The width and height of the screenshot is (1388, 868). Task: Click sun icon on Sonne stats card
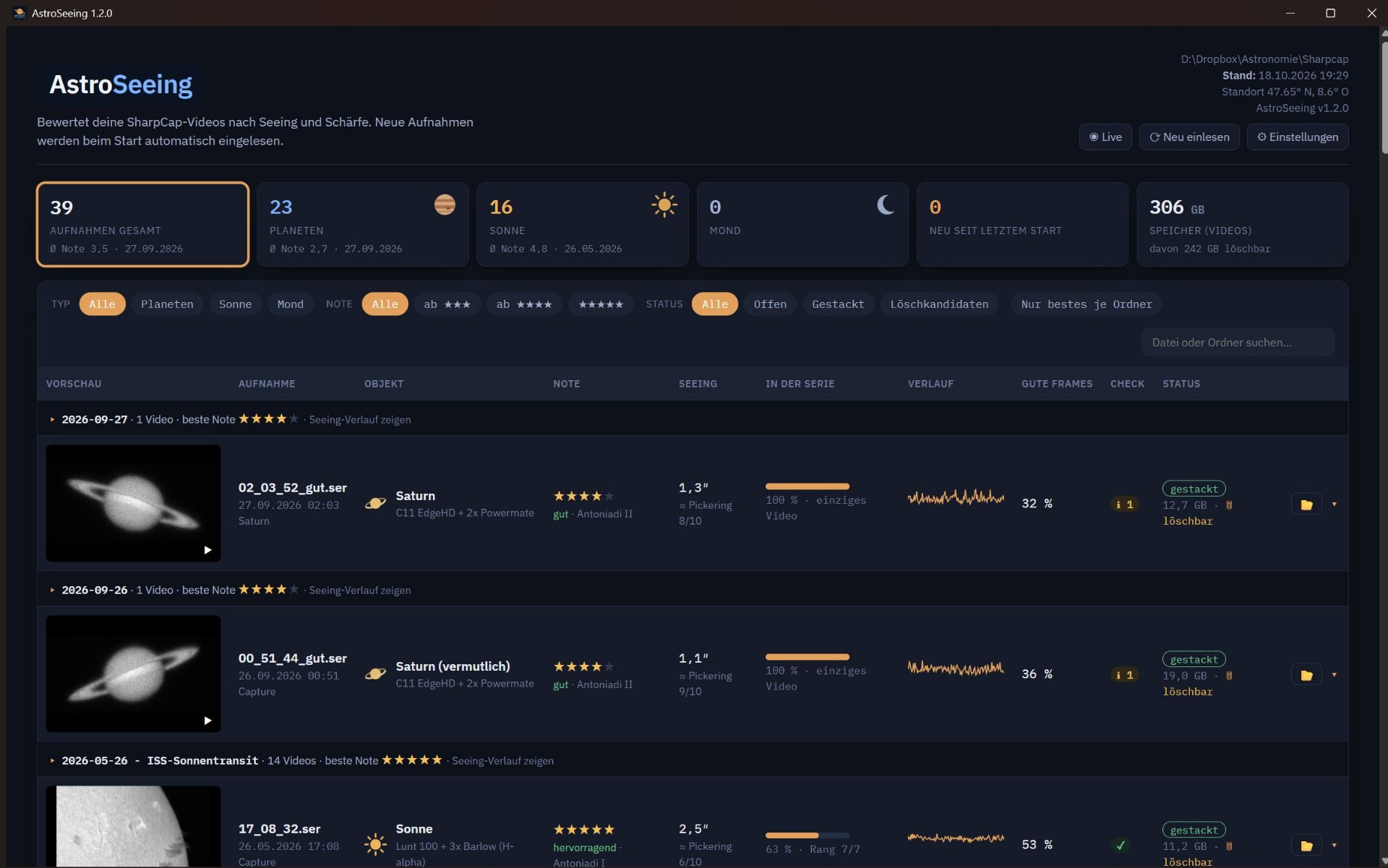[664, 205]
